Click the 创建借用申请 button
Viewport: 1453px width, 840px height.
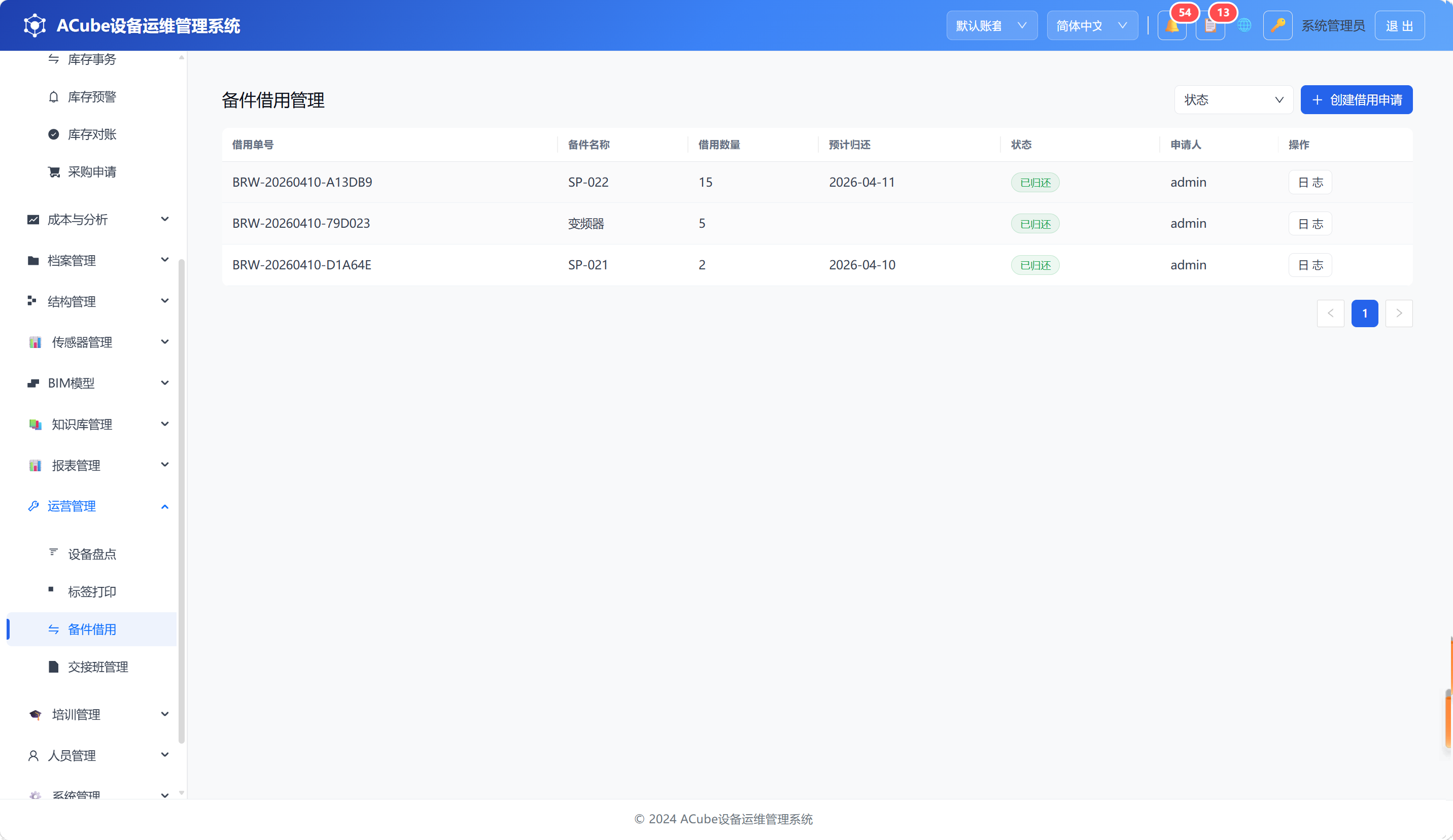(1356, 100)
